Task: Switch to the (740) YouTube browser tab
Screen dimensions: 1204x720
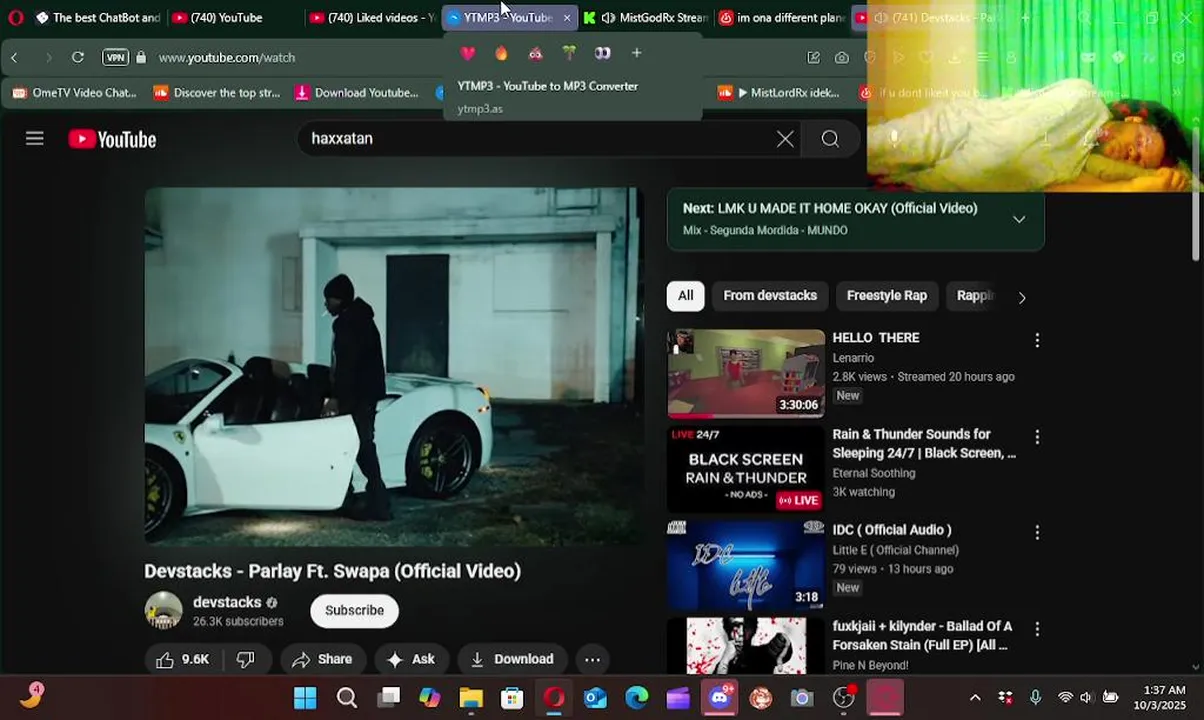Action: [x=230, y=17]
